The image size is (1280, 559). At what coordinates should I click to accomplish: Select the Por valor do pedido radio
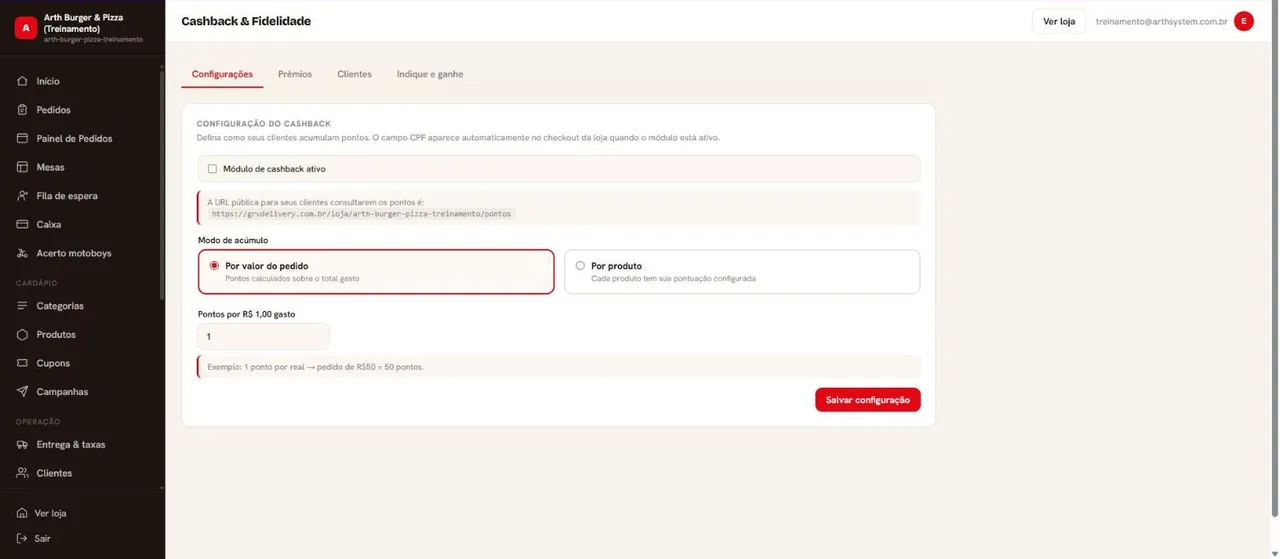coord(214,266)
